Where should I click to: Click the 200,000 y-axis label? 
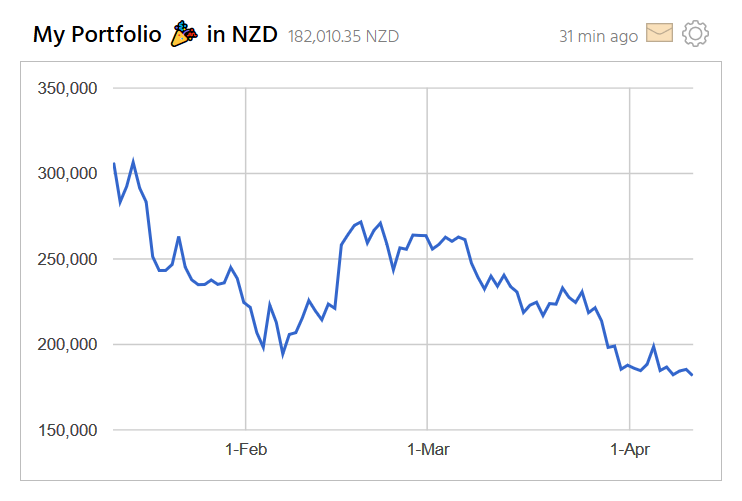point(67,345)
